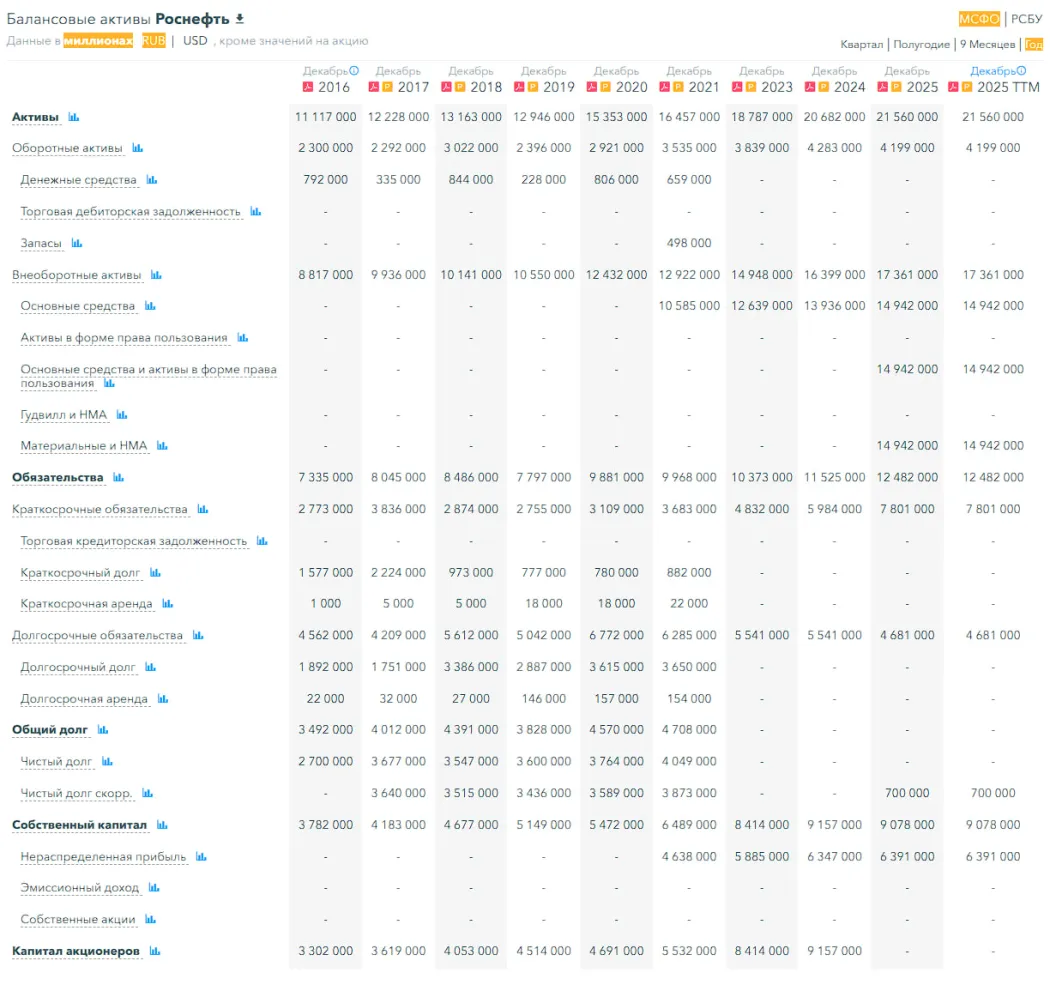Image resolution: width=1050 pixels, height=985 pixels.
Task: Click Долгосрочная аренда value 146 000
Action: tap(544, 699)
